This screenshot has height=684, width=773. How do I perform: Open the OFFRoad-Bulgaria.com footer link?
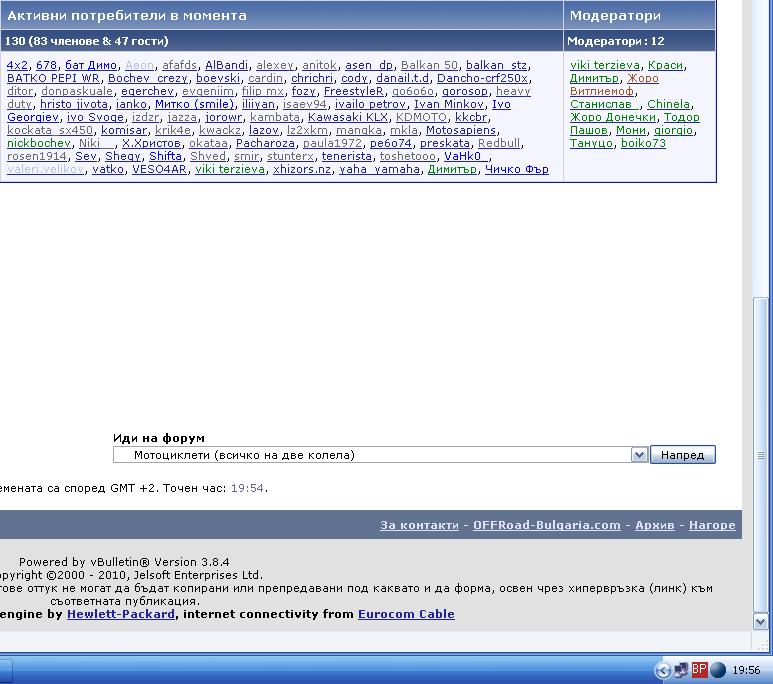547,525
